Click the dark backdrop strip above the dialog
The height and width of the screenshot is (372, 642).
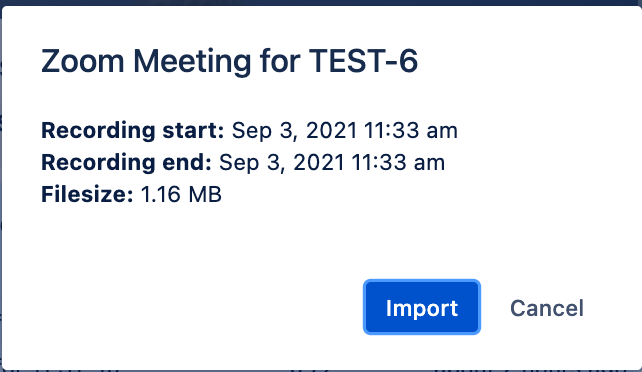(321, 2)
